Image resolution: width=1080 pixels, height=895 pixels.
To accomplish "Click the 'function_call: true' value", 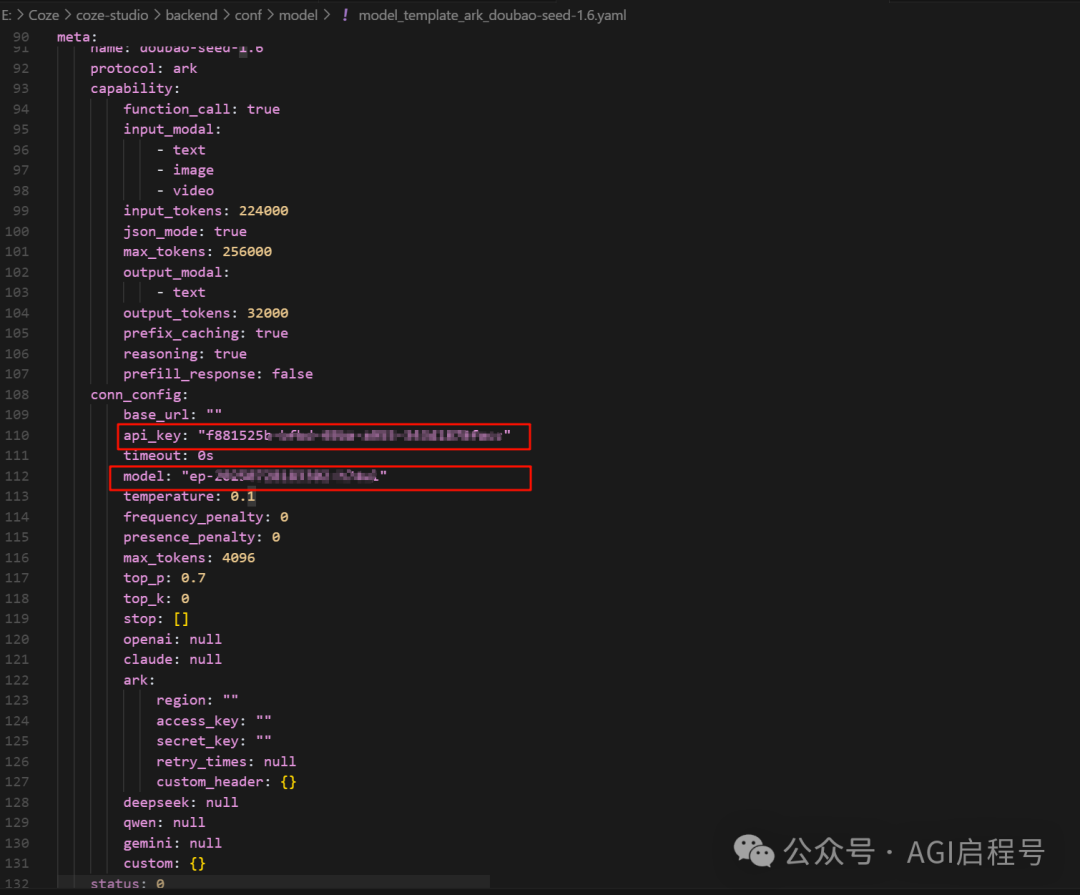I will click(263, 109).
